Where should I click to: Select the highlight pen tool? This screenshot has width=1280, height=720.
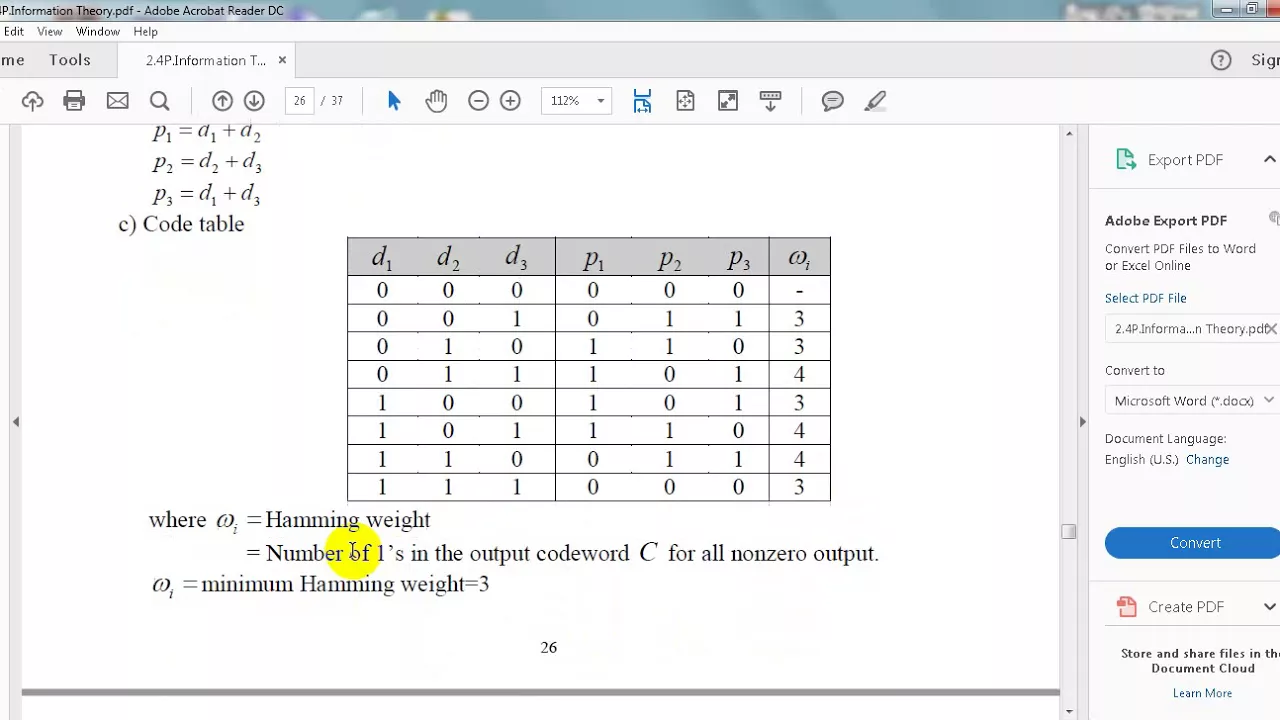click(875, 101)
